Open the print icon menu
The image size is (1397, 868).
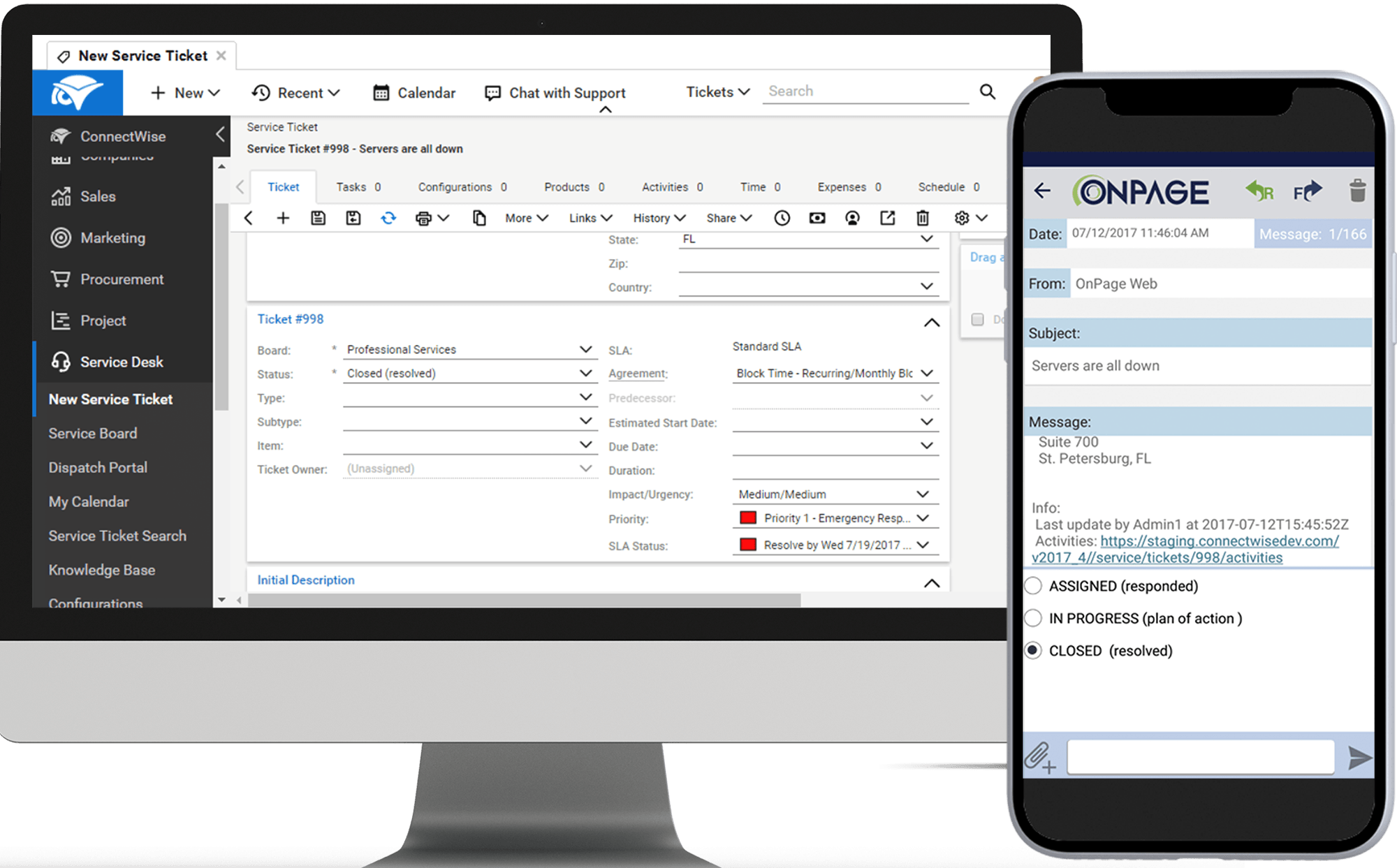pos(432,218)
